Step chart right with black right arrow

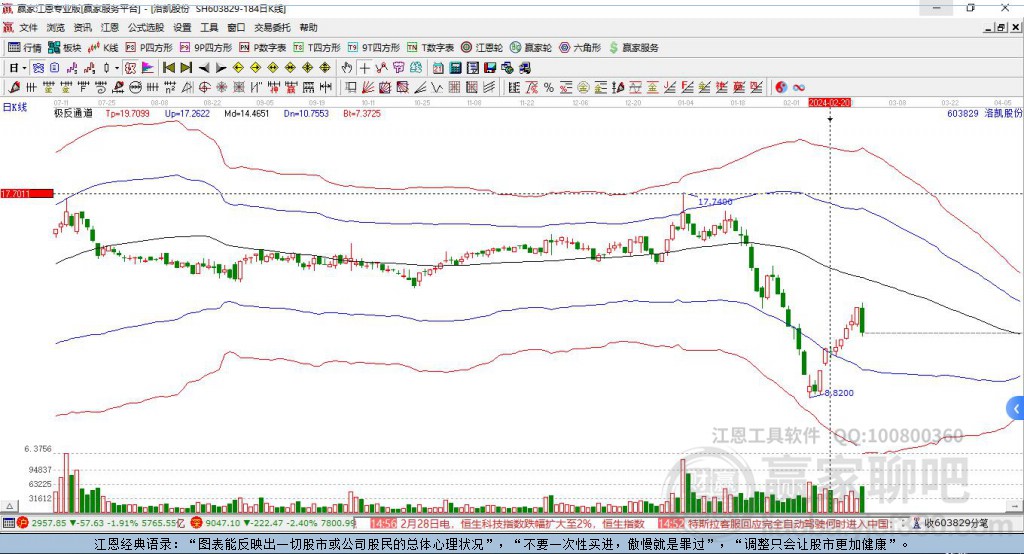[221, 68]
